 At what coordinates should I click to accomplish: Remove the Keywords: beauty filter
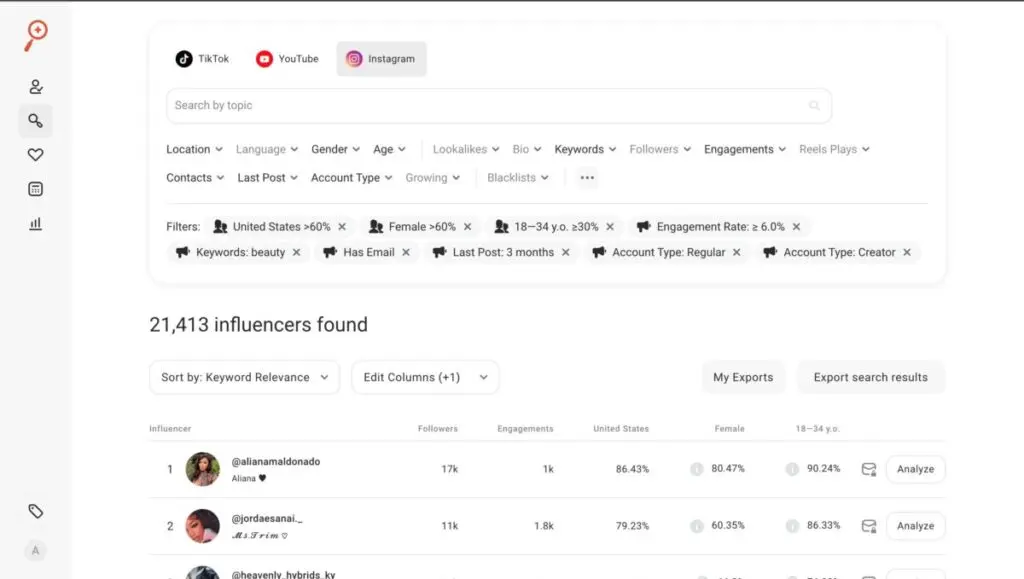pos(296,253)
